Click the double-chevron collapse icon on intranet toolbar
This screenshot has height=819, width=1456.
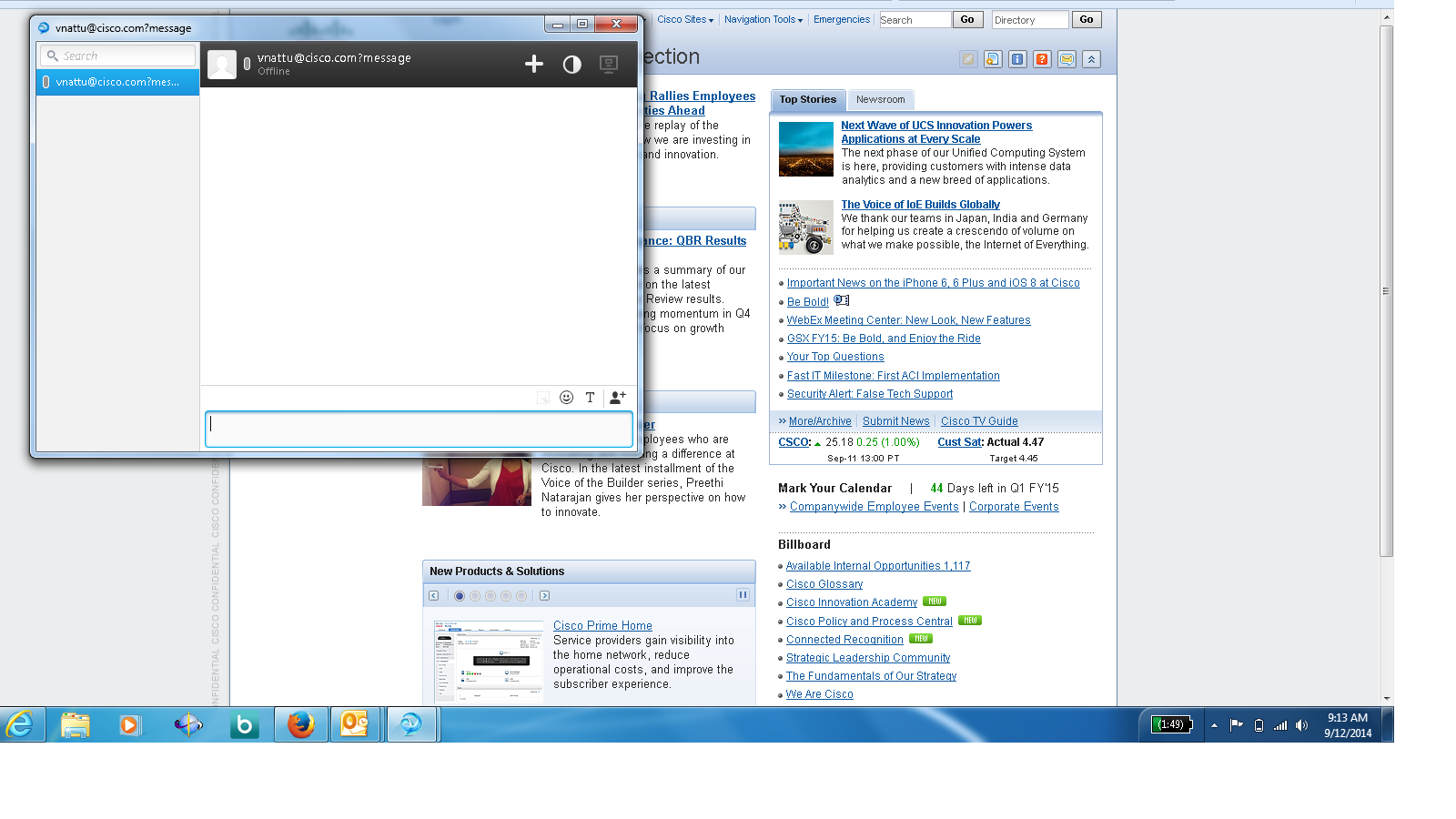tap(1091, 59)
